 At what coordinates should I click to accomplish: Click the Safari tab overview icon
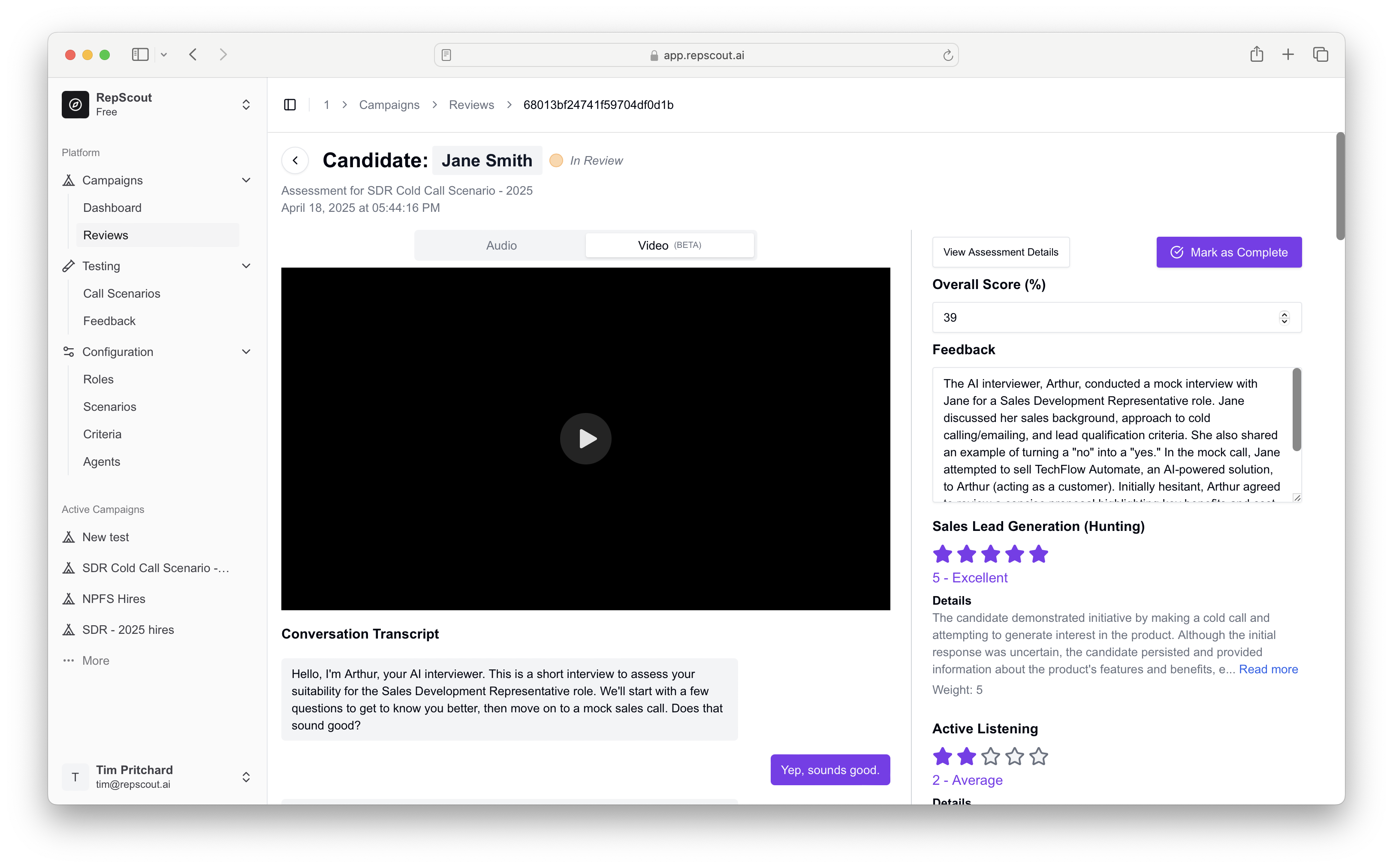[1320, 54]
